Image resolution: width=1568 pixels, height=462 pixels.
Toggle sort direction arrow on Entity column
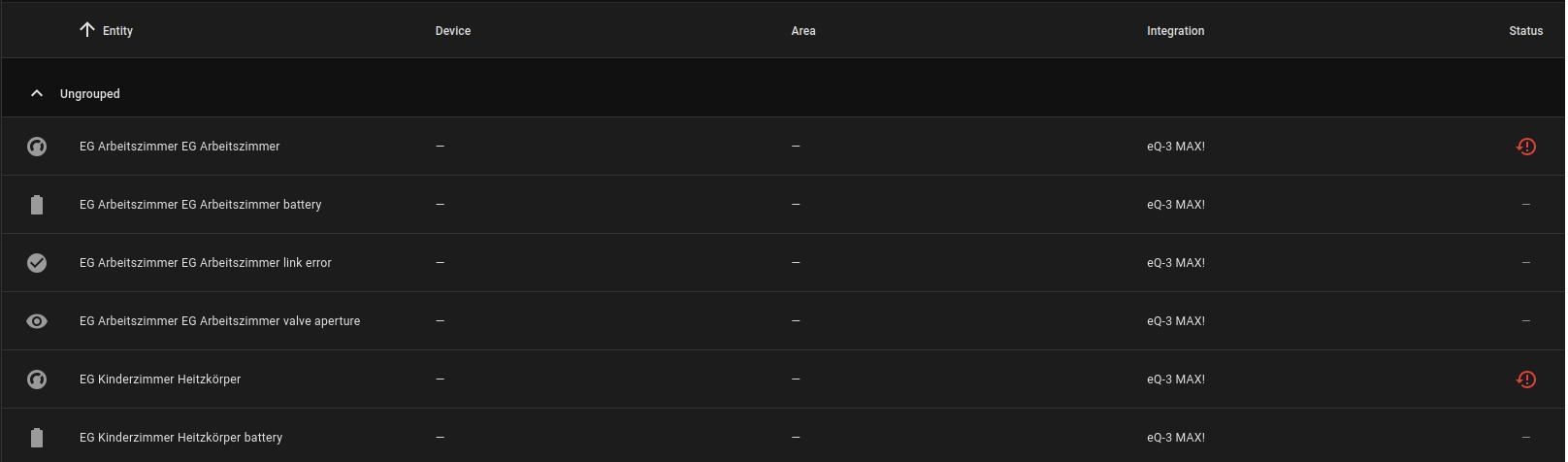87,30
